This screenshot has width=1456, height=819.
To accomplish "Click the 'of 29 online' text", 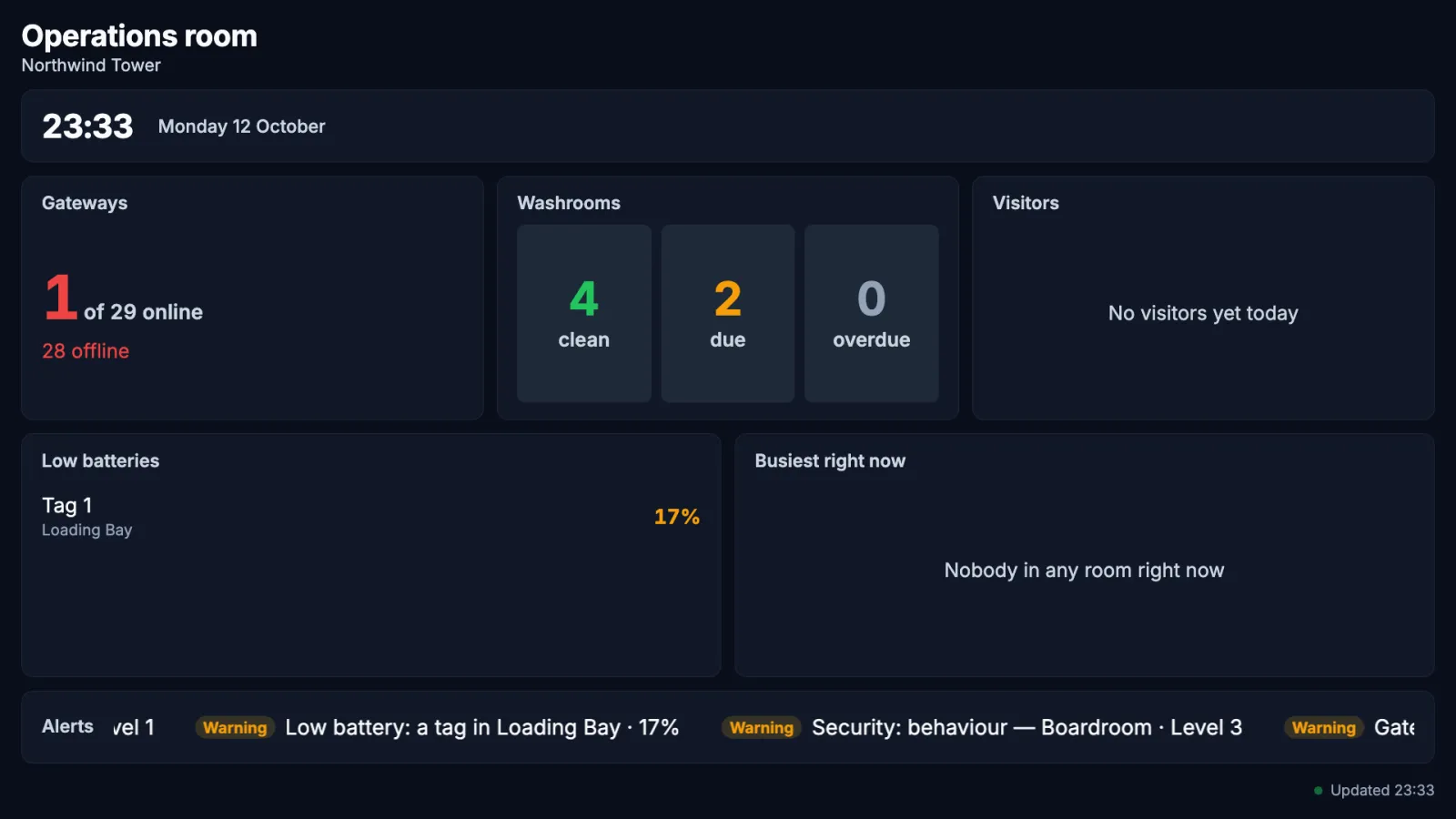I will tap(143, 312).
